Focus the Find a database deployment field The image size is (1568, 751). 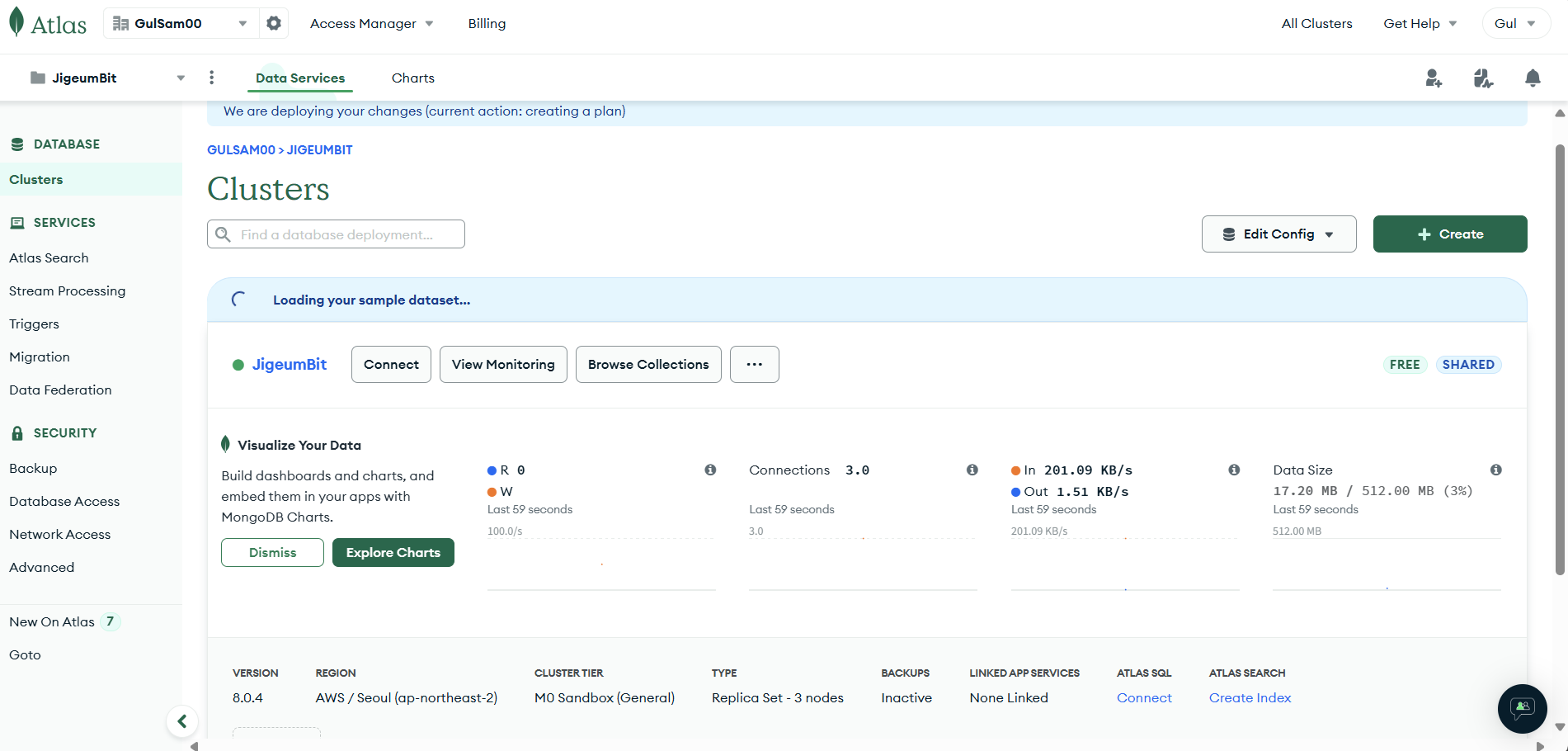point(336,234)
